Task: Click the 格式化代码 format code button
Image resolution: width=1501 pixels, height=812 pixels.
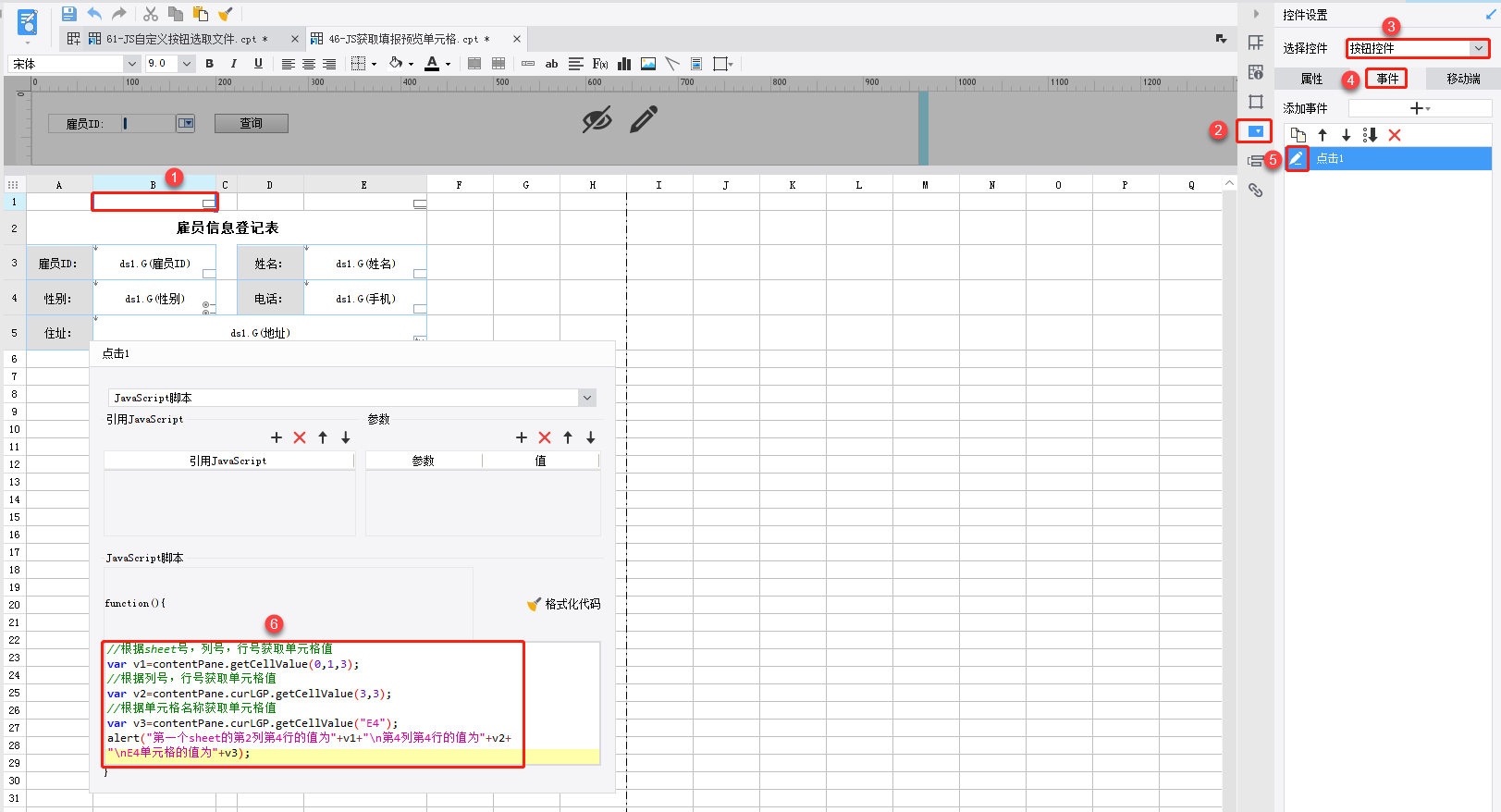Action: (x=564, y=604)
